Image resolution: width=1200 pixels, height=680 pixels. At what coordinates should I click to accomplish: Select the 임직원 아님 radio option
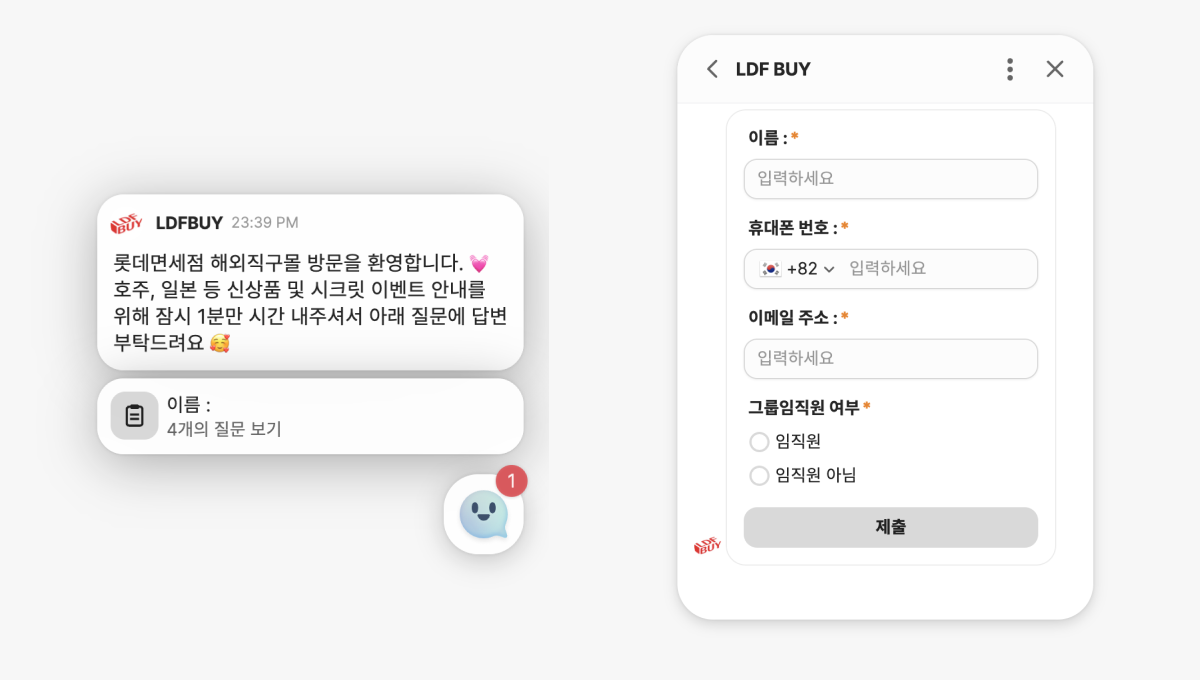[x=759, y=476]
